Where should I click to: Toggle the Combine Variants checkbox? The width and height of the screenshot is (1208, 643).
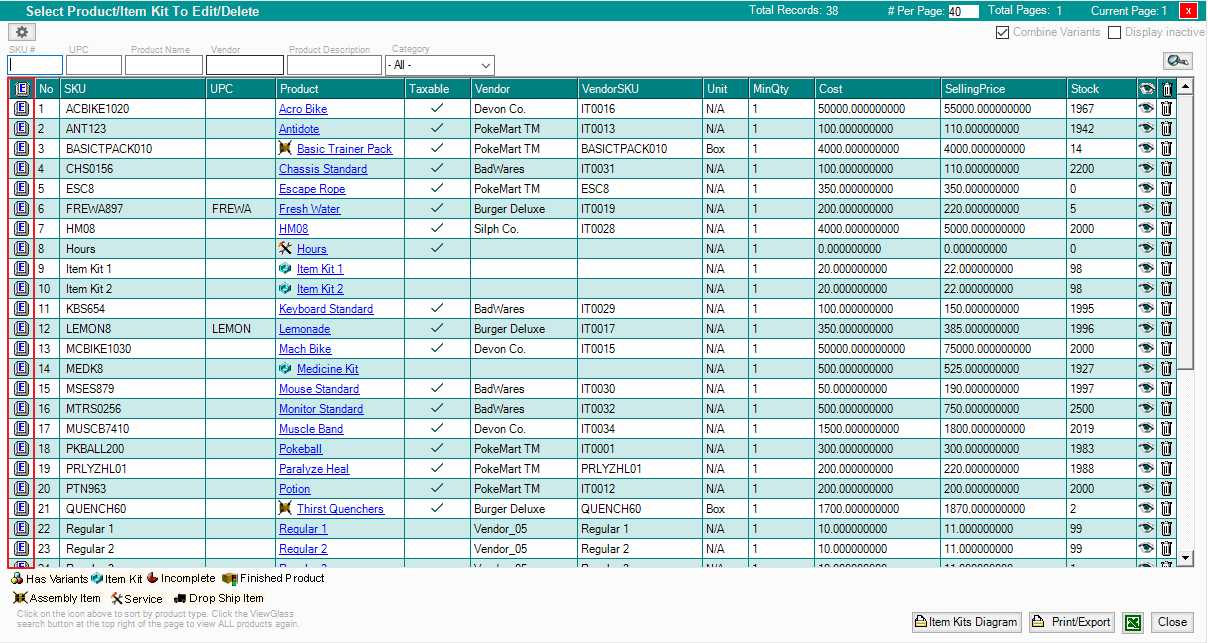point(1002,32)
